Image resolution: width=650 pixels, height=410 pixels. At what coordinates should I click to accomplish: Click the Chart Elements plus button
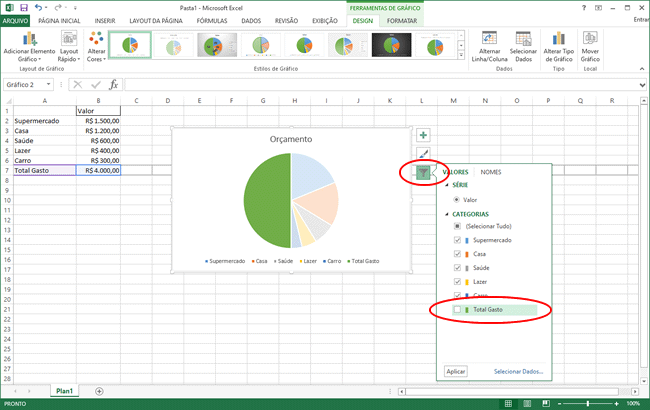423,135
